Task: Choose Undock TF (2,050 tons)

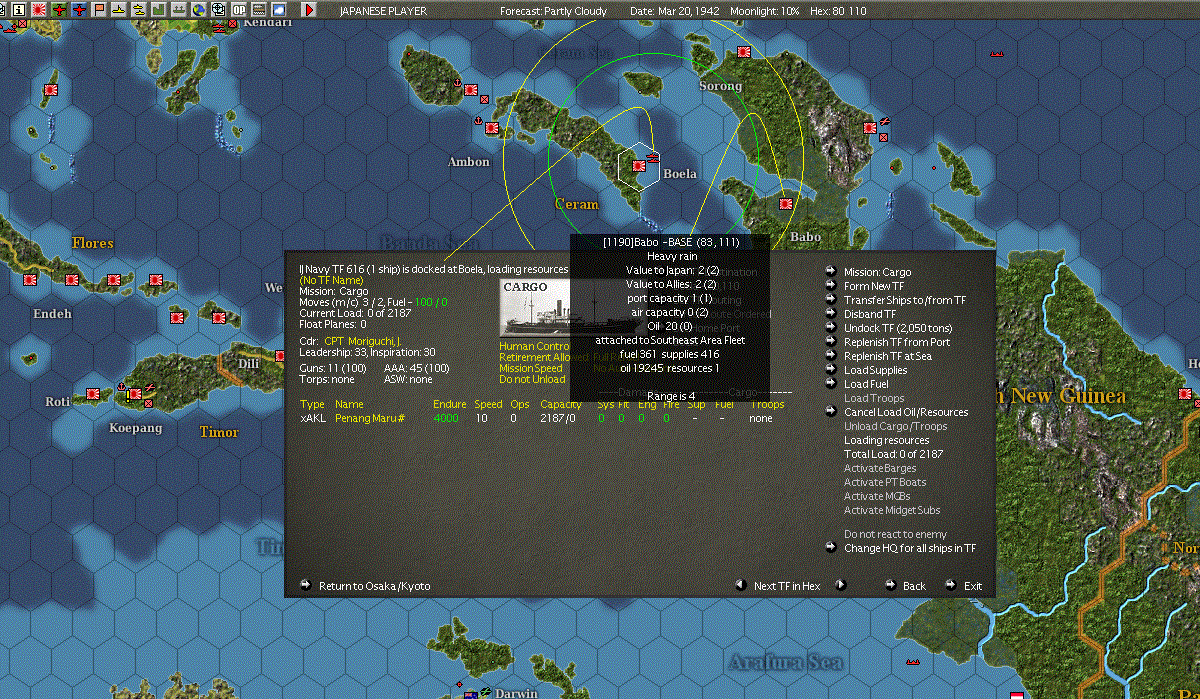Action: pos(898,328)
